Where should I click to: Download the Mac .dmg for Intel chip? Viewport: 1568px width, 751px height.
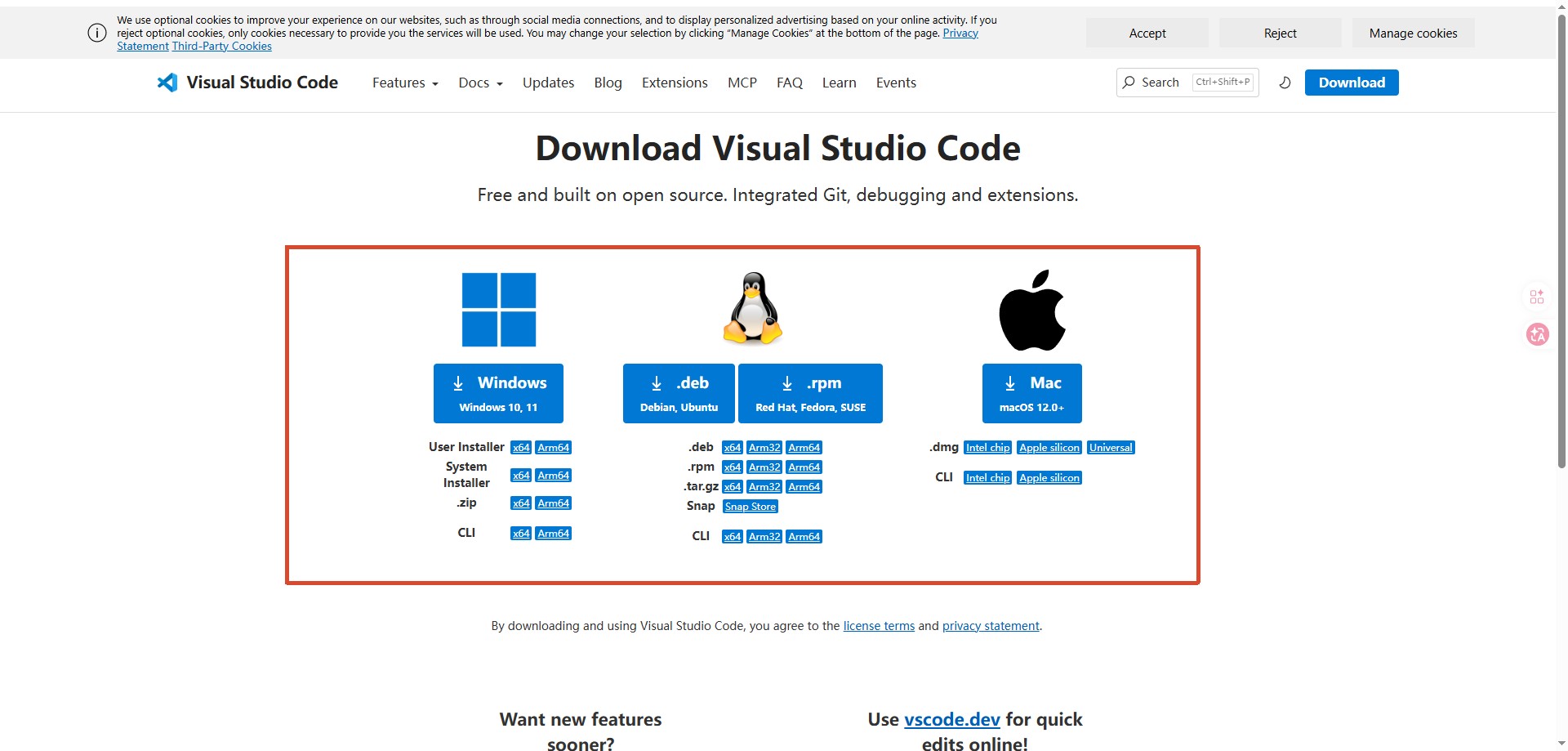[x=988, y=448]
